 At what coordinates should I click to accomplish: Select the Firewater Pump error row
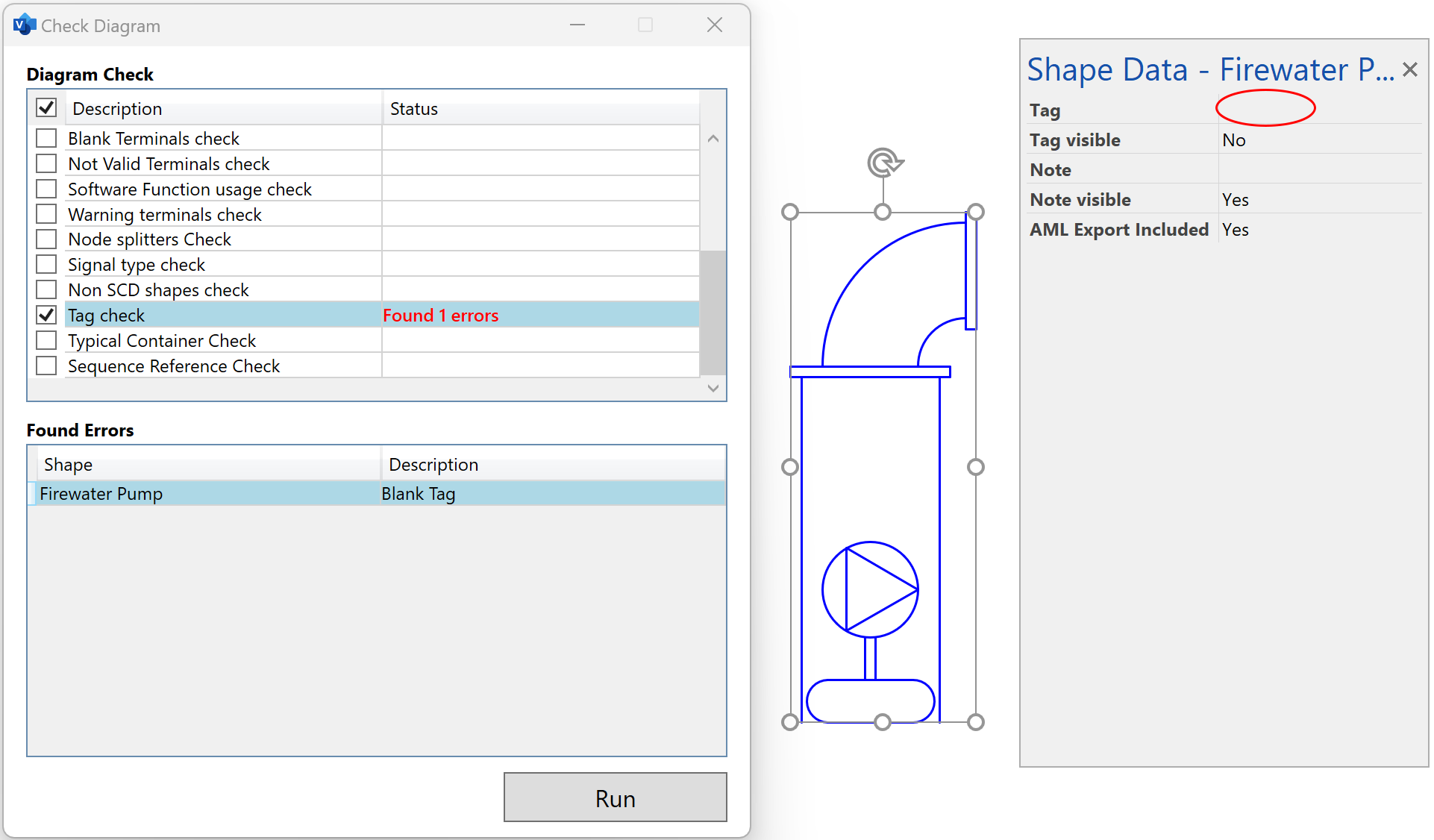(x=377, y=493)
